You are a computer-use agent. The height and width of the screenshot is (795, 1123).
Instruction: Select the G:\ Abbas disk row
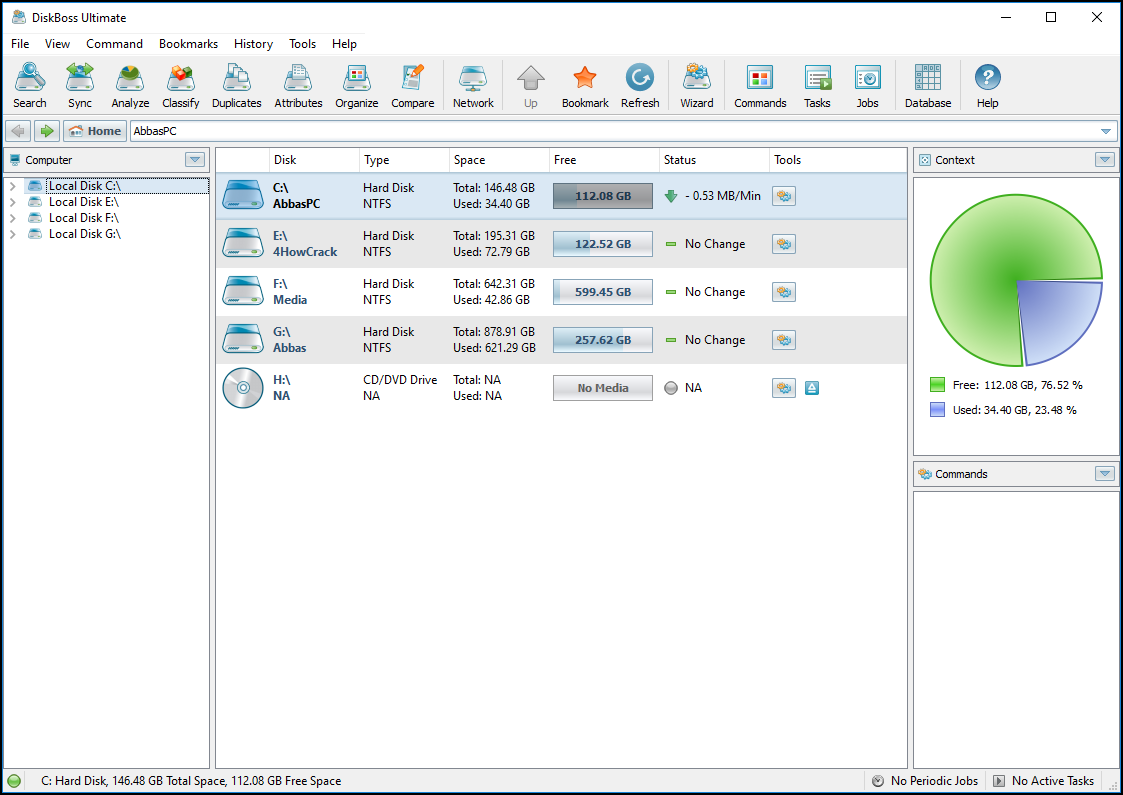(x=561, y=340)
